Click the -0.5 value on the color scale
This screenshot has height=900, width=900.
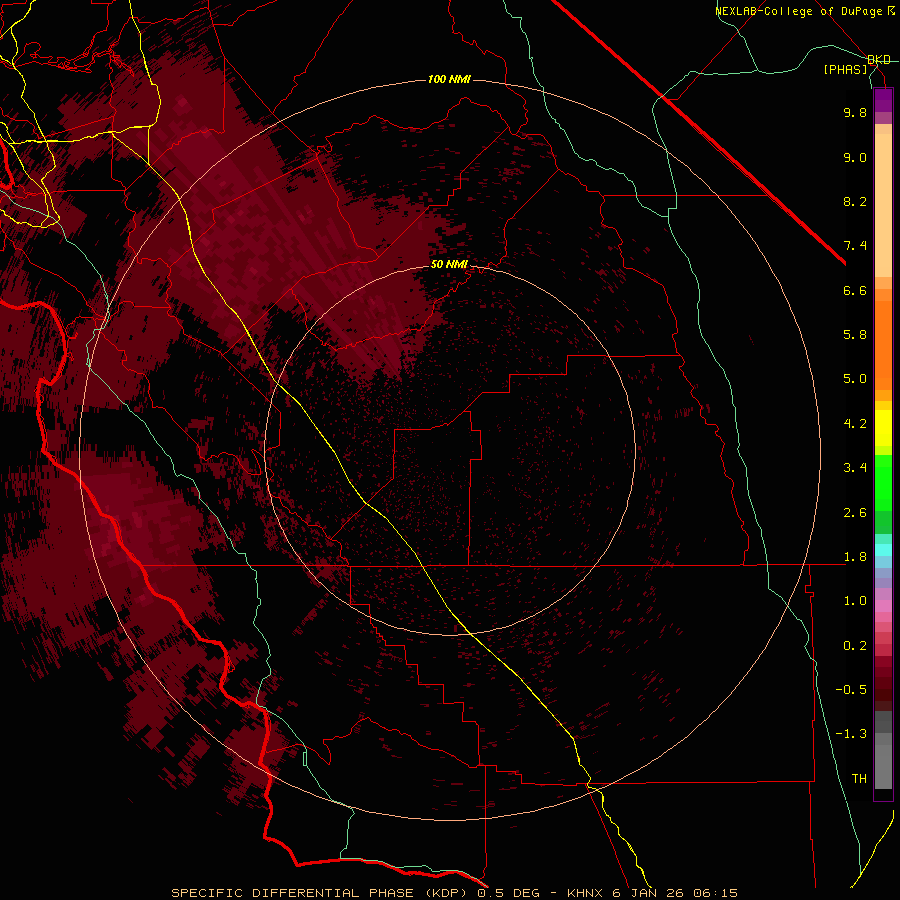(x=851, y=690)
